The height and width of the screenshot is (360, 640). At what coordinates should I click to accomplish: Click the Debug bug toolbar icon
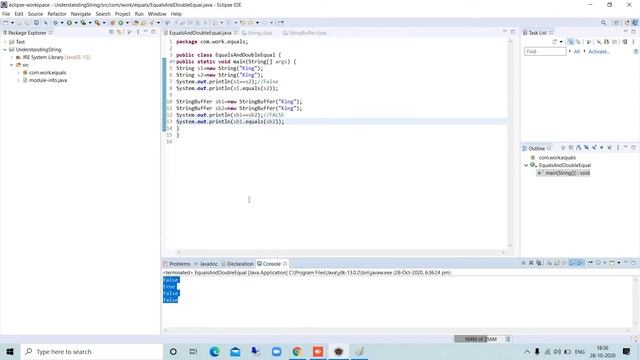[56, 23]
